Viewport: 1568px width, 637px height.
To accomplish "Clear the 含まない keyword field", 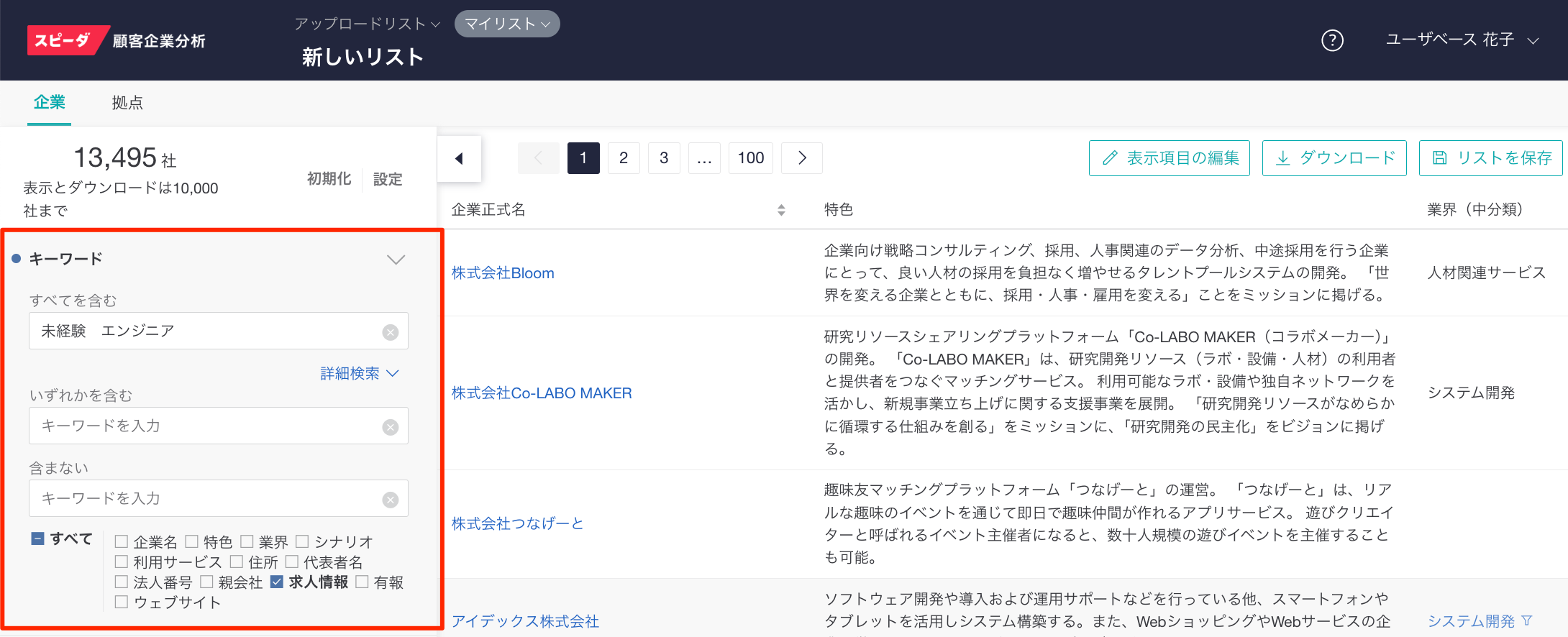I will click(391, 500).
